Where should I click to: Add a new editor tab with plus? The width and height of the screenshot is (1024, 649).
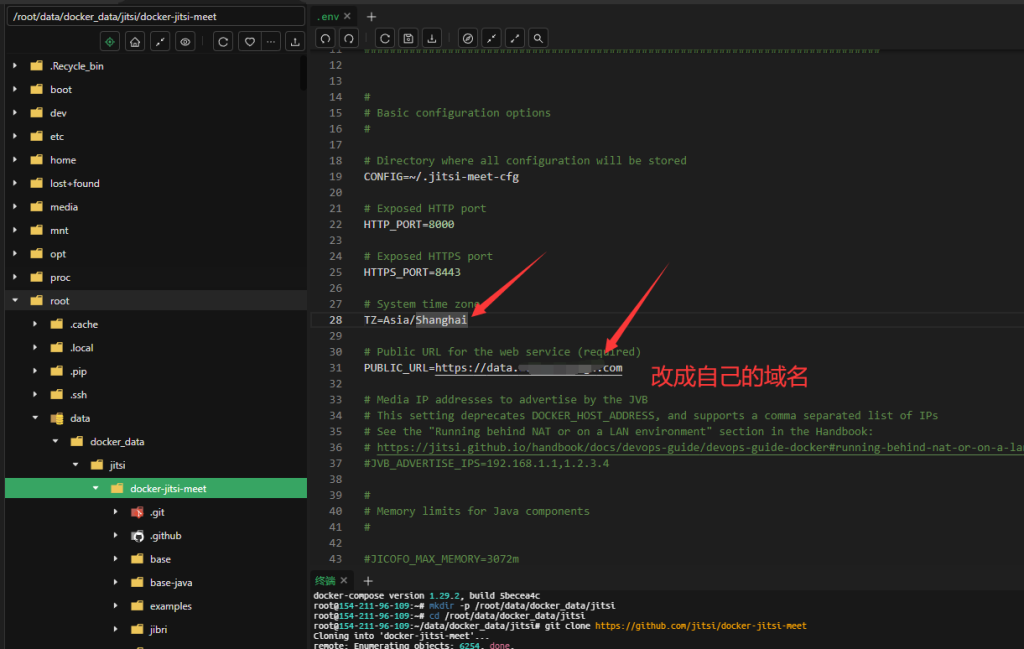point(372,17)
